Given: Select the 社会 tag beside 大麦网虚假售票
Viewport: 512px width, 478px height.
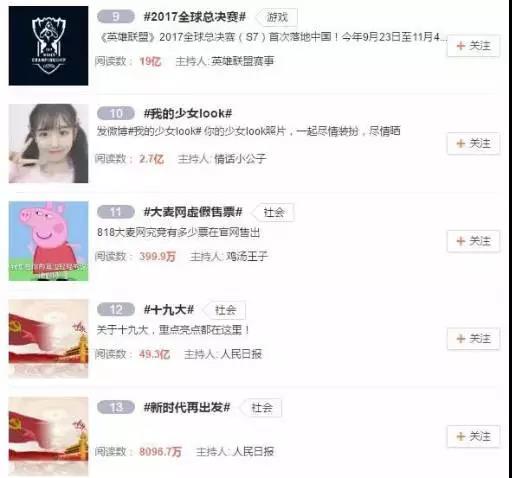Looking at the screenshot, I should pos(274,212).
